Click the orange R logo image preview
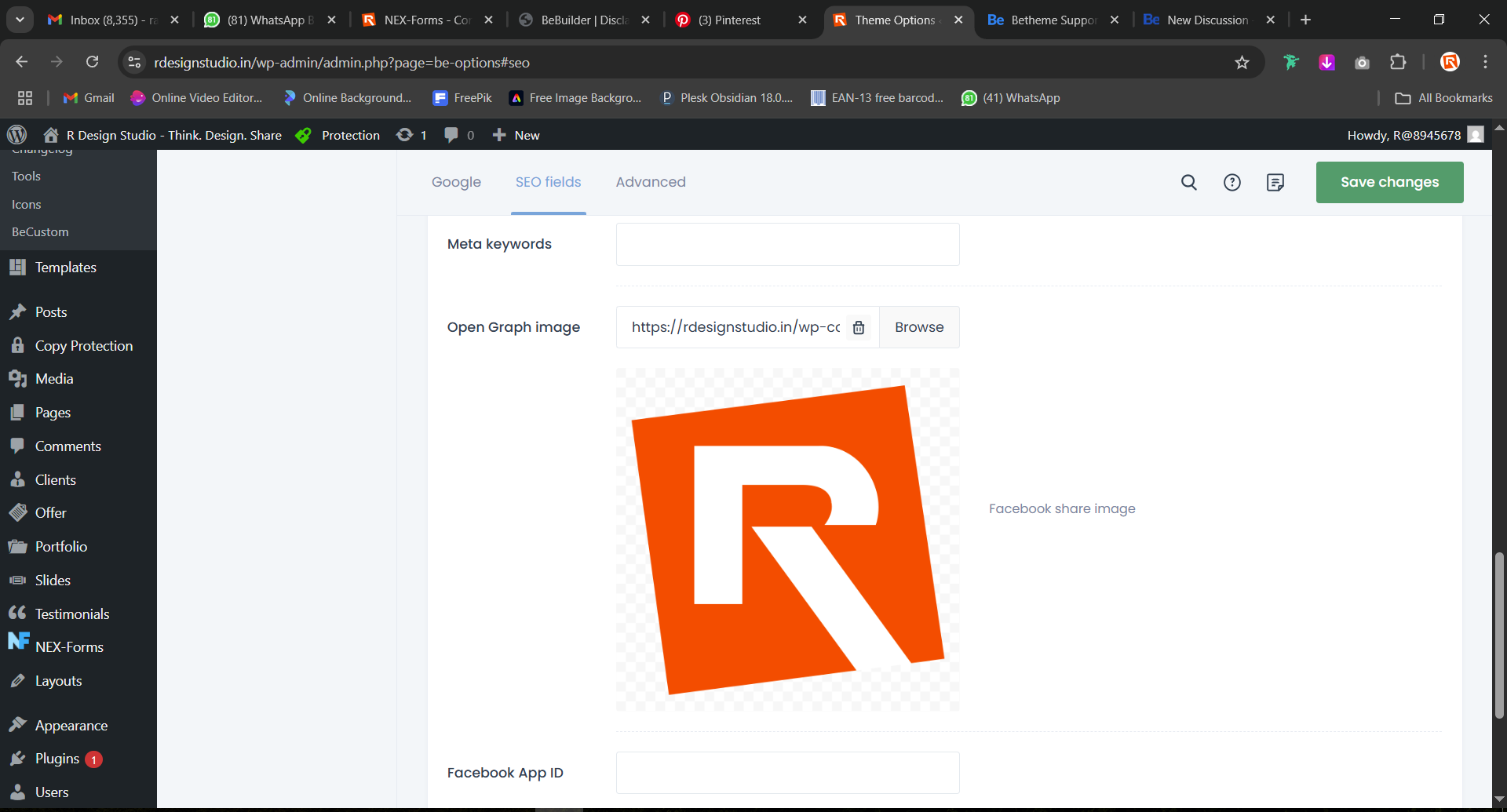The height and width of the screenshot is (812, 1507). pos(787,540)
